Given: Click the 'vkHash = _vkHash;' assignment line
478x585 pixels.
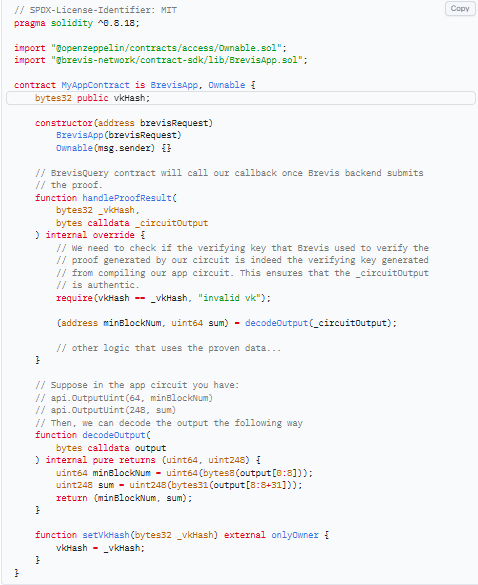Looking at the screenshot, I should pos(100,548).
